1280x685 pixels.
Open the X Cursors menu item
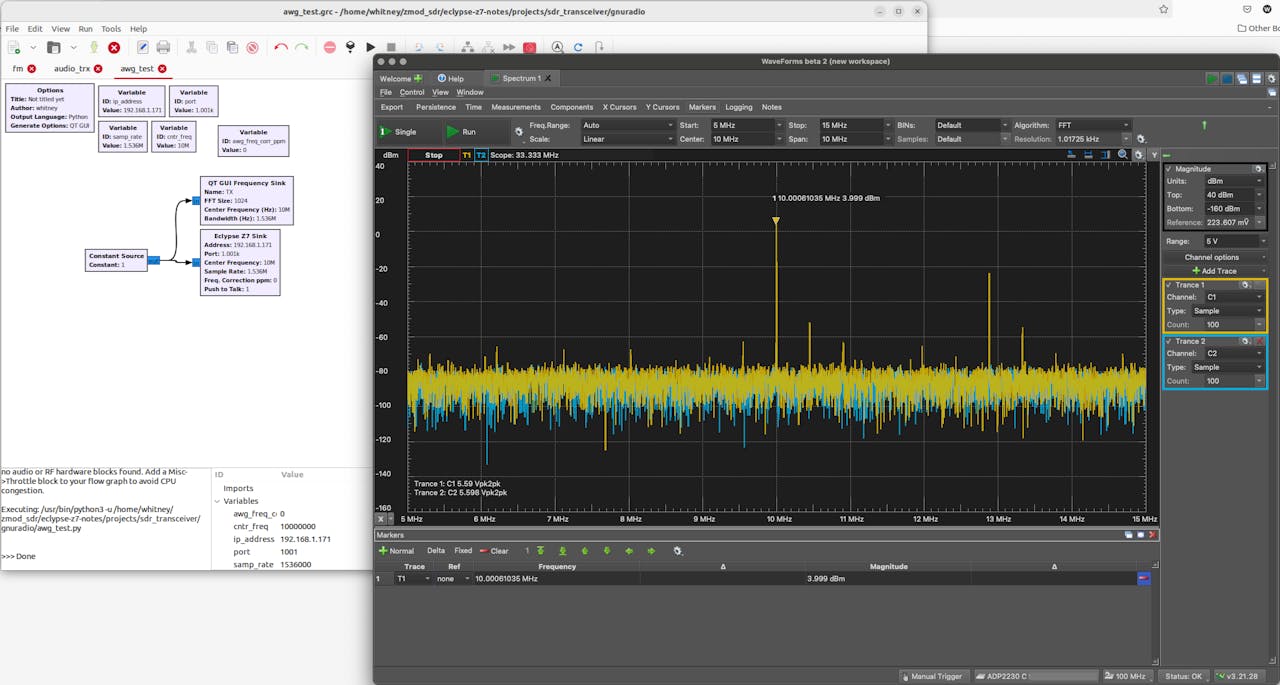(619, 107)
